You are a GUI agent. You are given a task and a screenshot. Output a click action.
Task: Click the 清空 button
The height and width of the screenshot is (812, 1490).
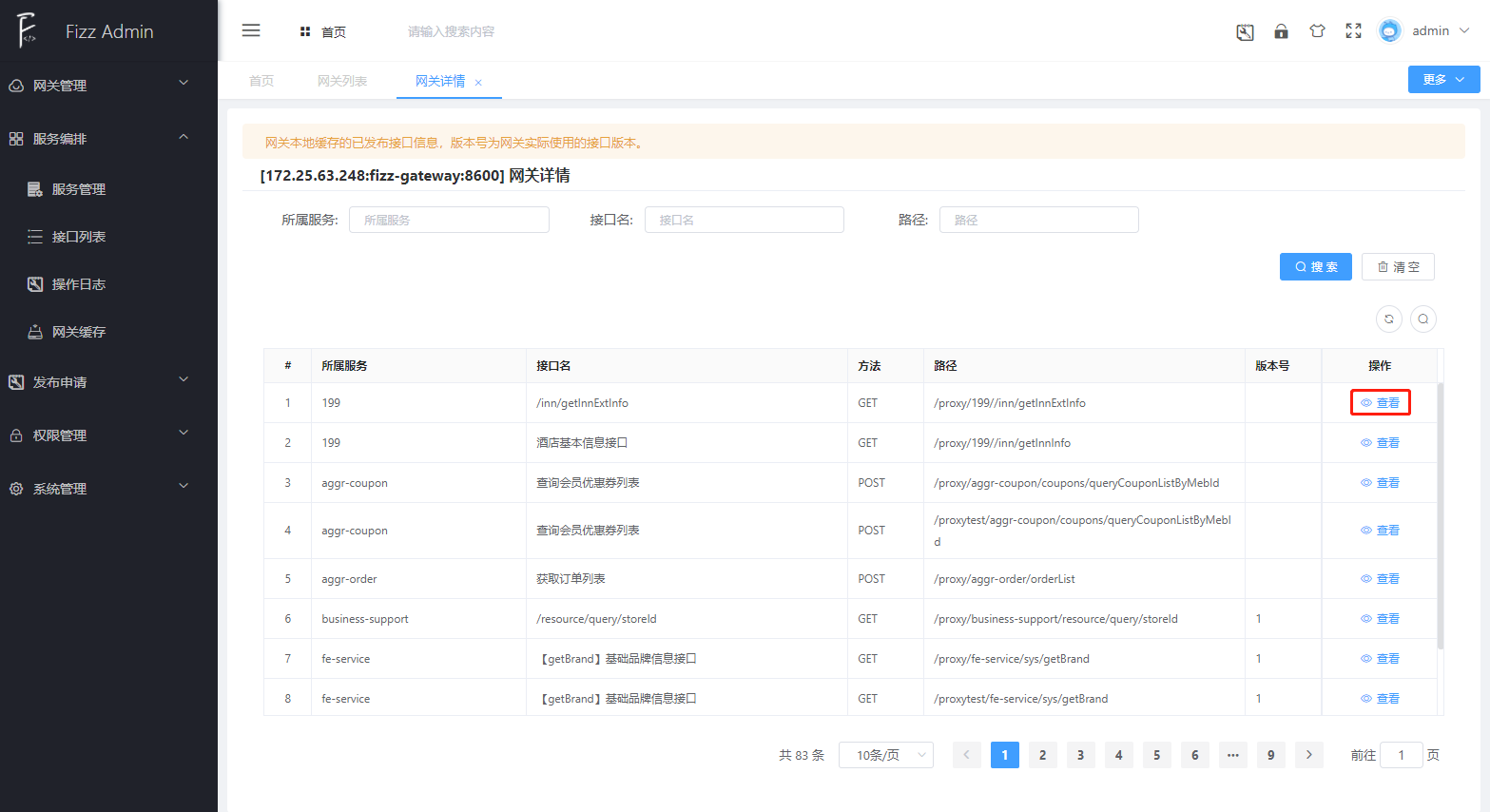1397,267
